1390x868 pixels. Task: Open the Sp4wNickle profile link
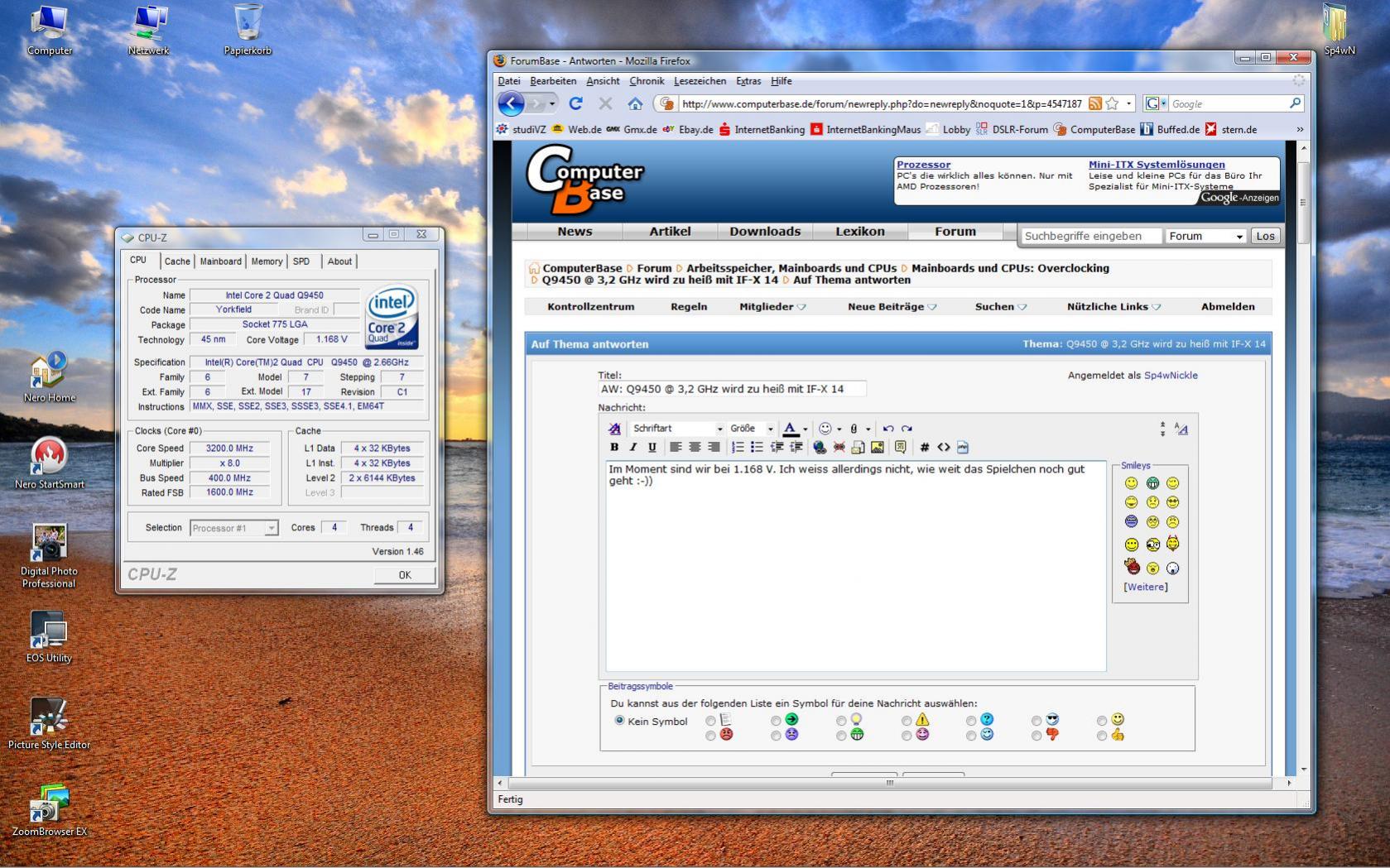1171,376
